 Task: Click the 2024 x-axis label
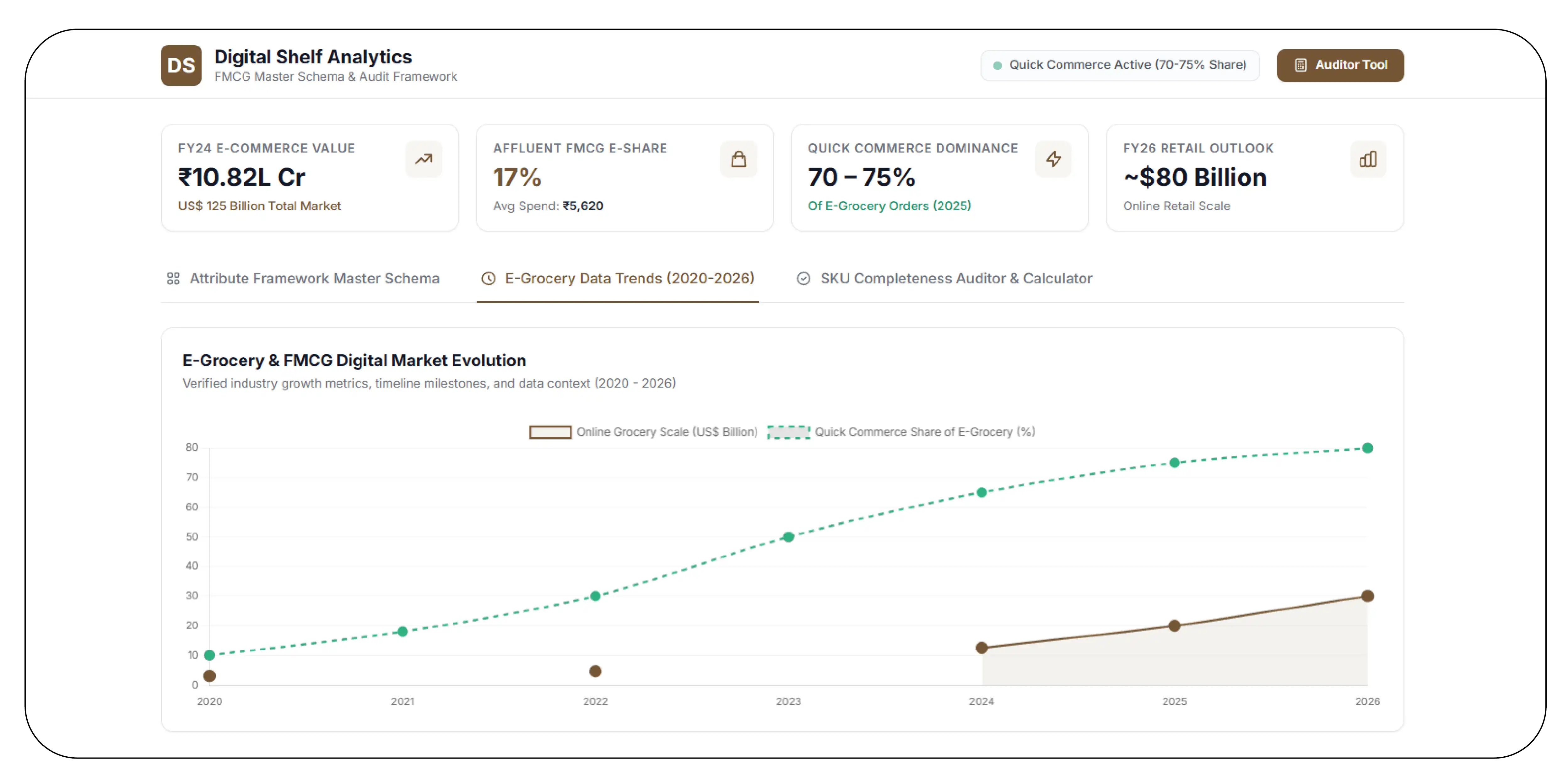pos(981,702)
